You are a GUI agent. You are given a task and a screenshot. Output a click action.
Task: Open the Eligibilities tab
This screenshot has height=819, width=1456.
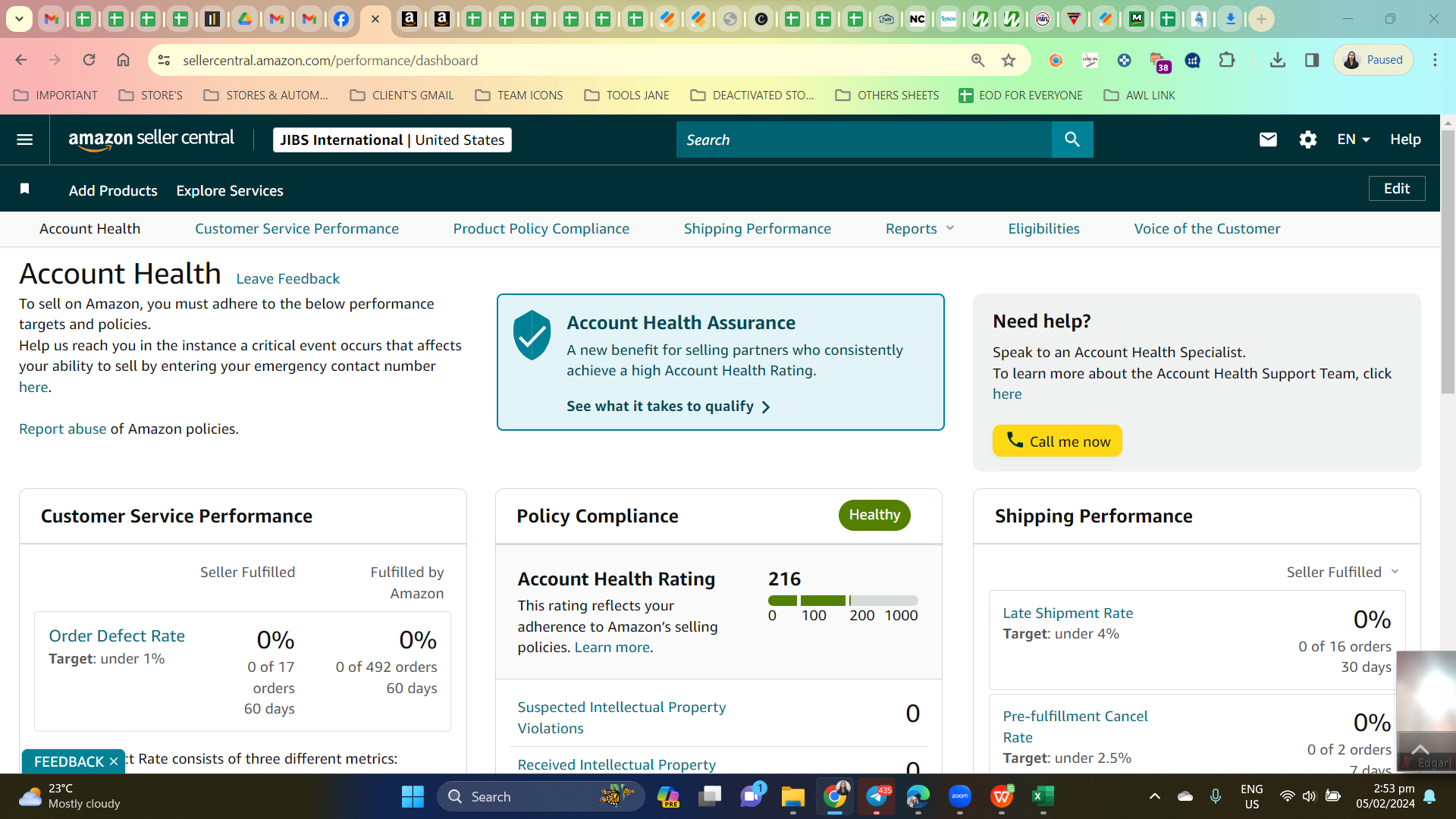(1043, 229)
